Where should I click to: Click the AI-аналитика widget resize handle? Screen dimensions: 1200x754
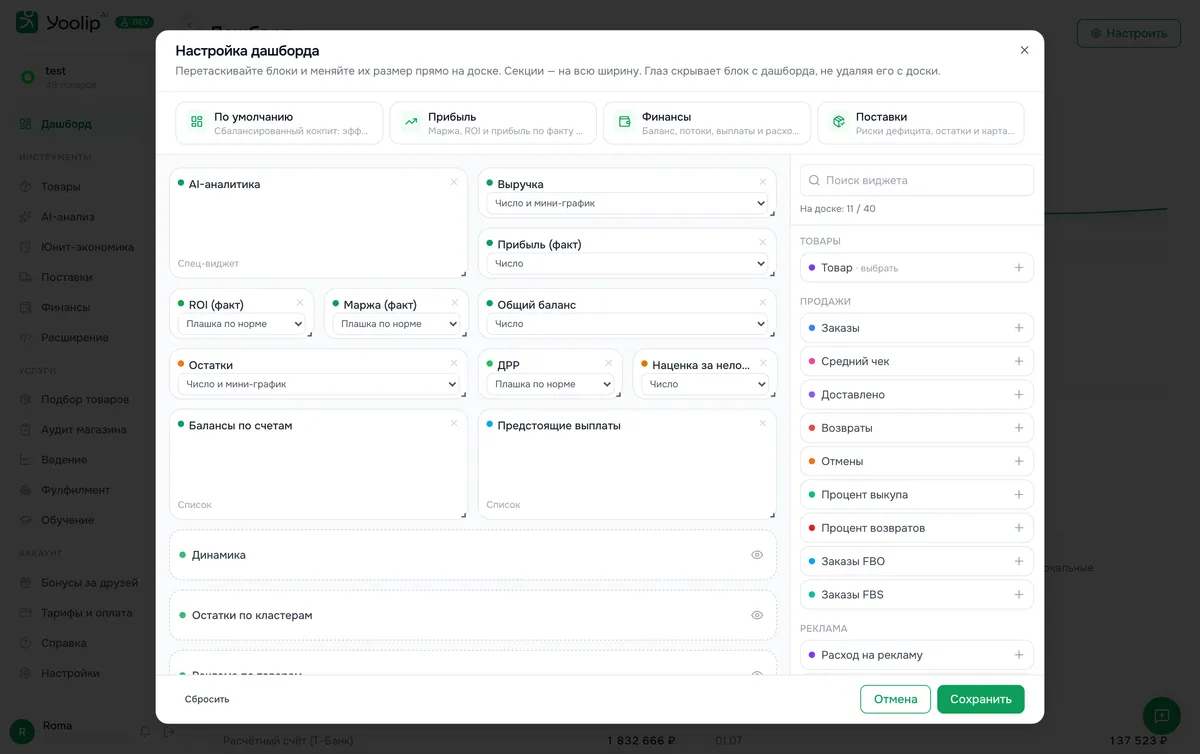click(462, 272)
